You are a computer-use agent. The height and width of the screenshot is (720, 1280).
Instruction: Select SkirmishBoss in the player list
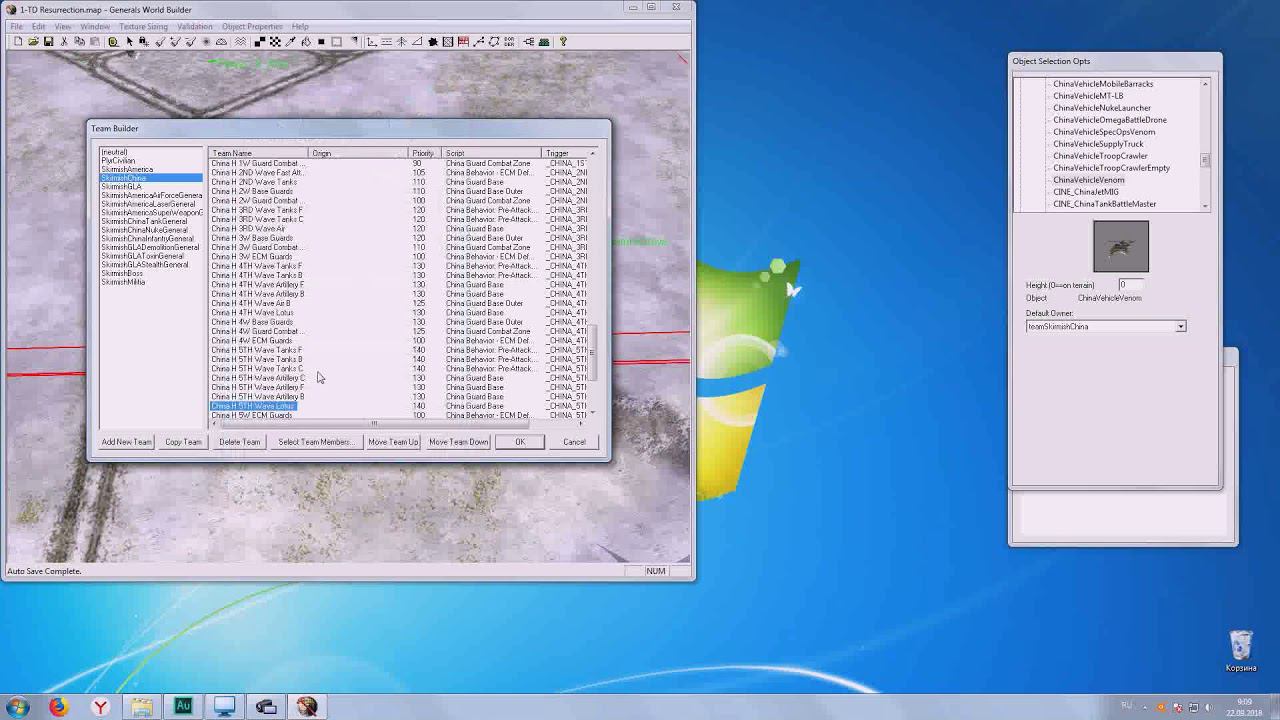pyautogui.click(x=122, y=273)
